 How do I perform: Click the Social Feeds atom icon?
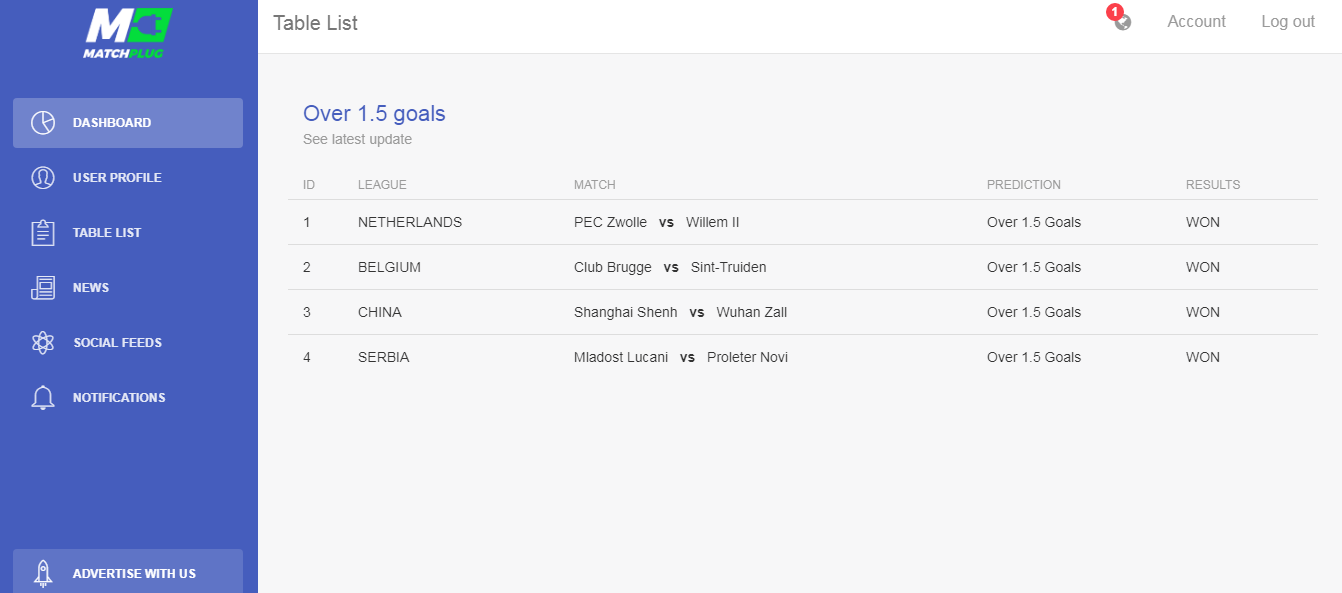coord(43,343)
